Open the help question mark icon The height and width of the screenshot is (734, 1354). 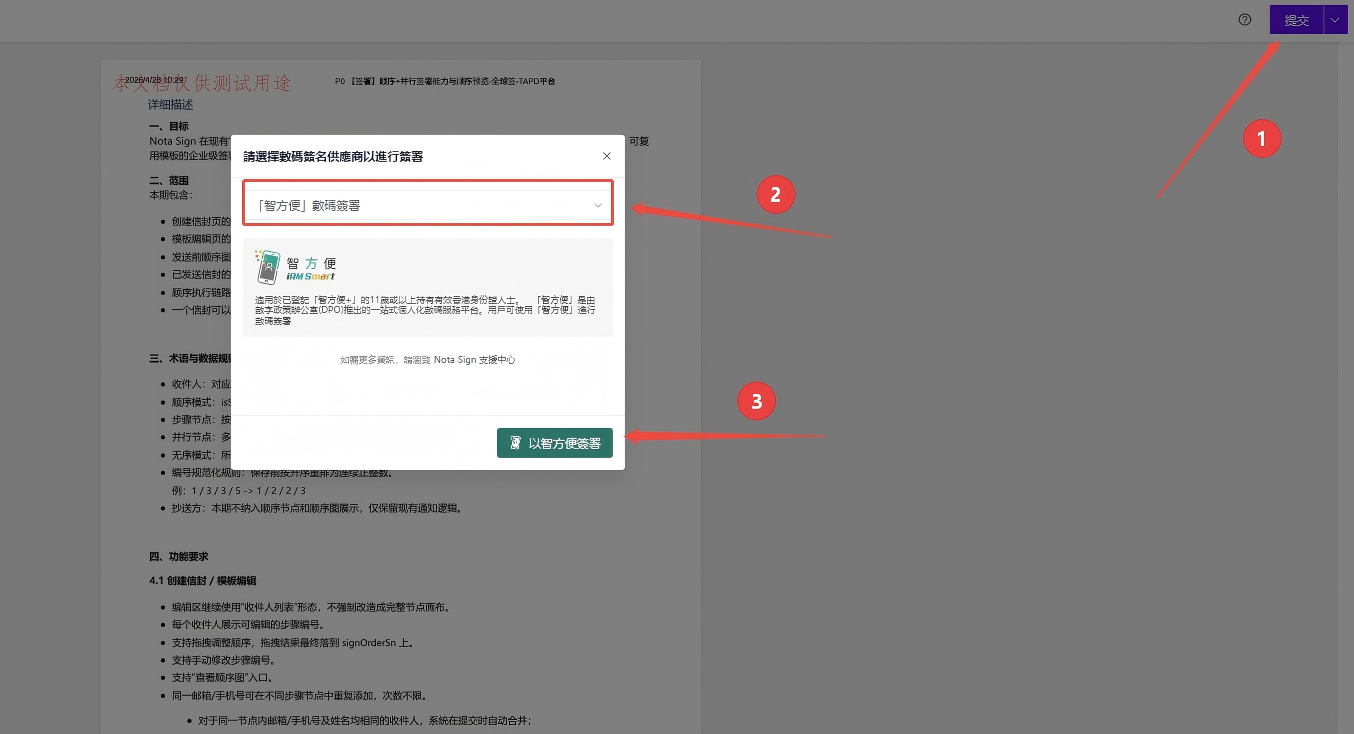click(x=1245, y=19)
